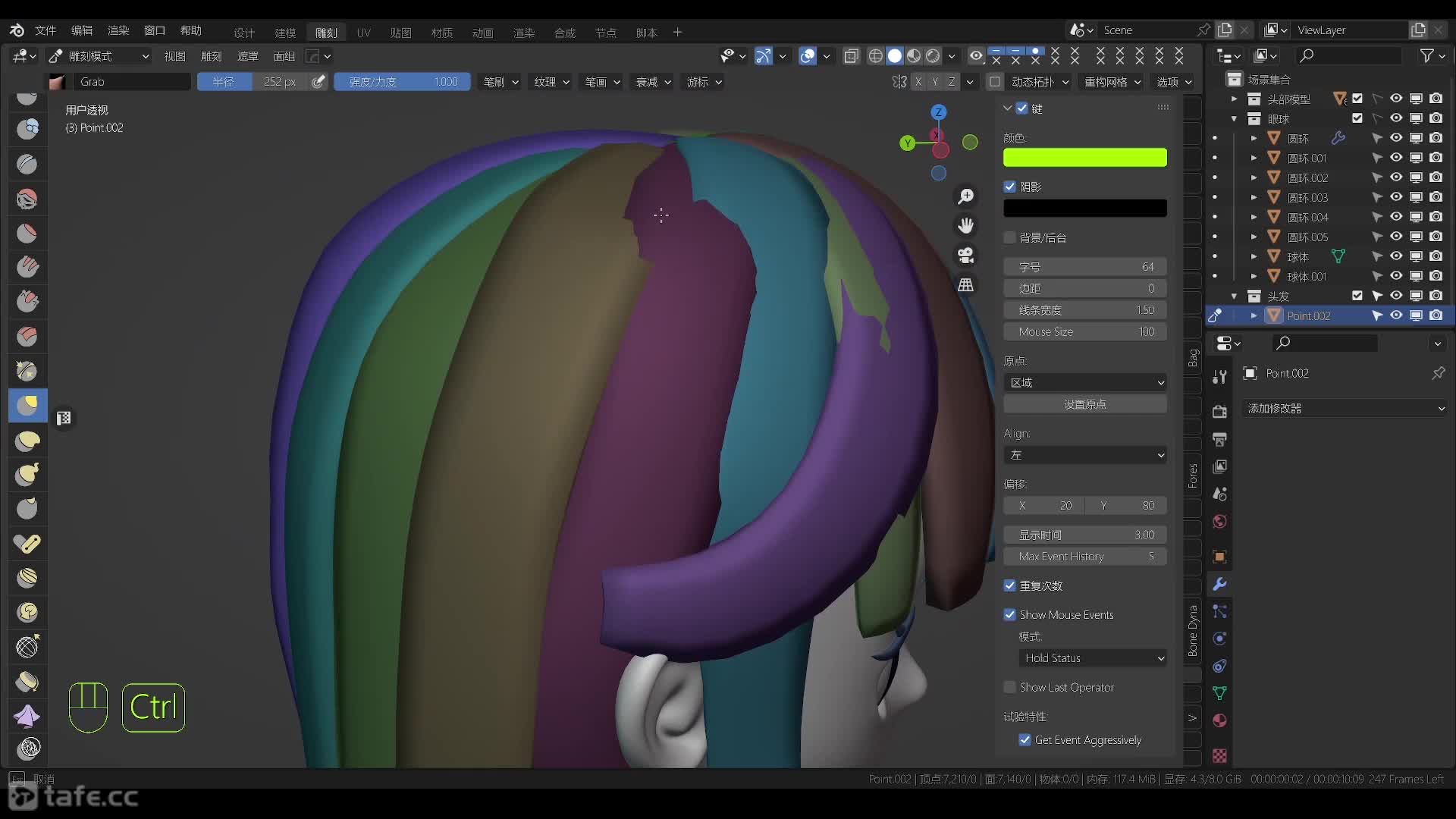The height and width of the screenshot is (819, 1456).
Task: Select solid viewport shading mode
Action: coord(895,56)
